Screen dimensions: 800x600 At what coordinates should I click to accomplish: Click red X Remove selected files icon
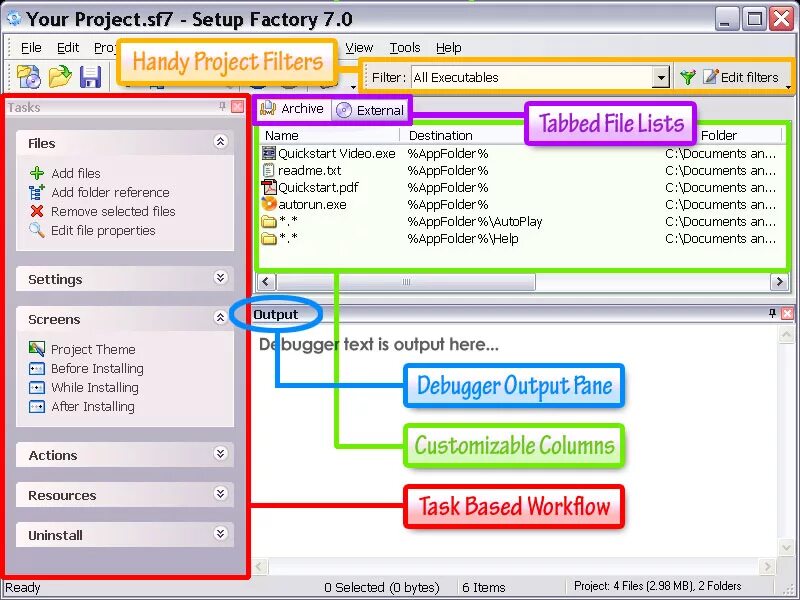(x=37, y=211)
